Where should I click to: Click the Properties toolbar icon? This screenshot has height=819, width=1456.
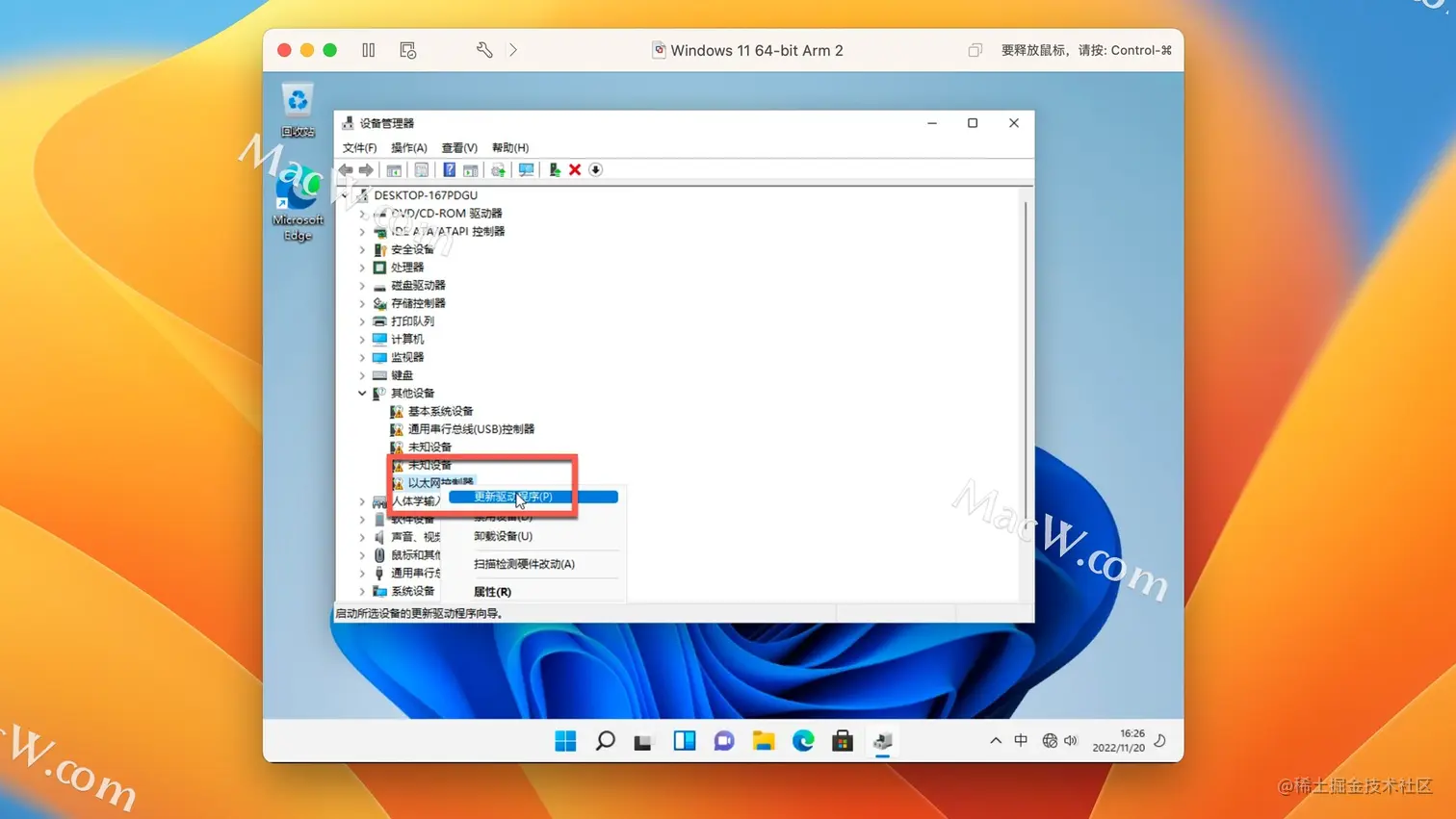(422, 170)
